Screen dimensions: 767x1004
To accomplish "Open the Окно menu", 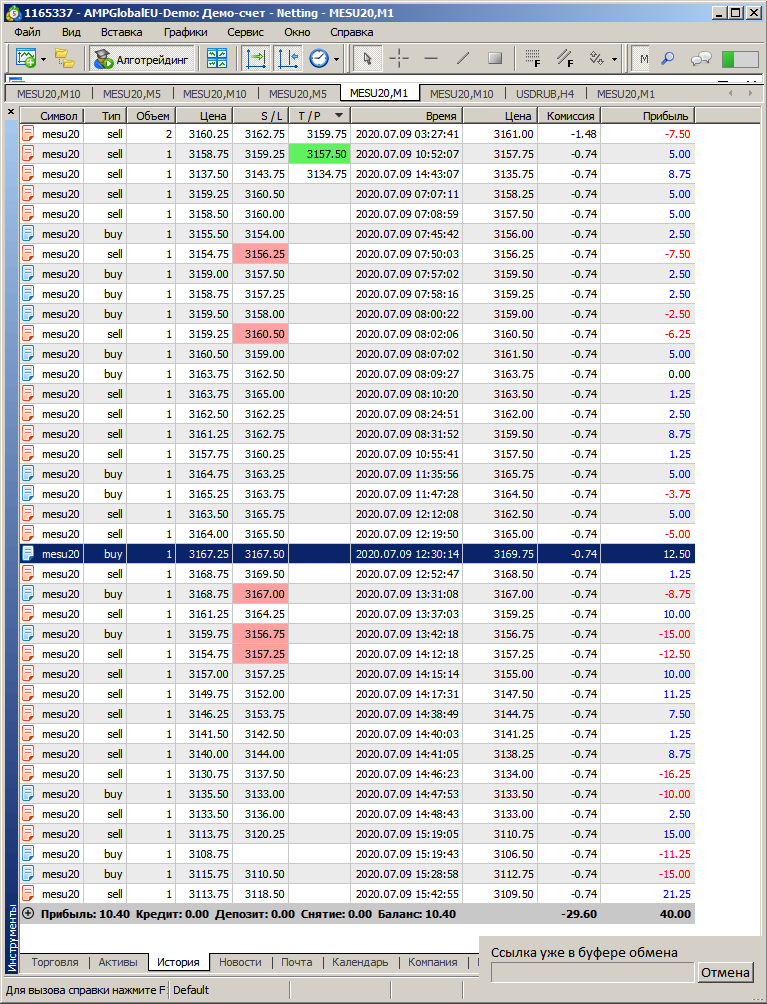I will [x=297, y=32].
